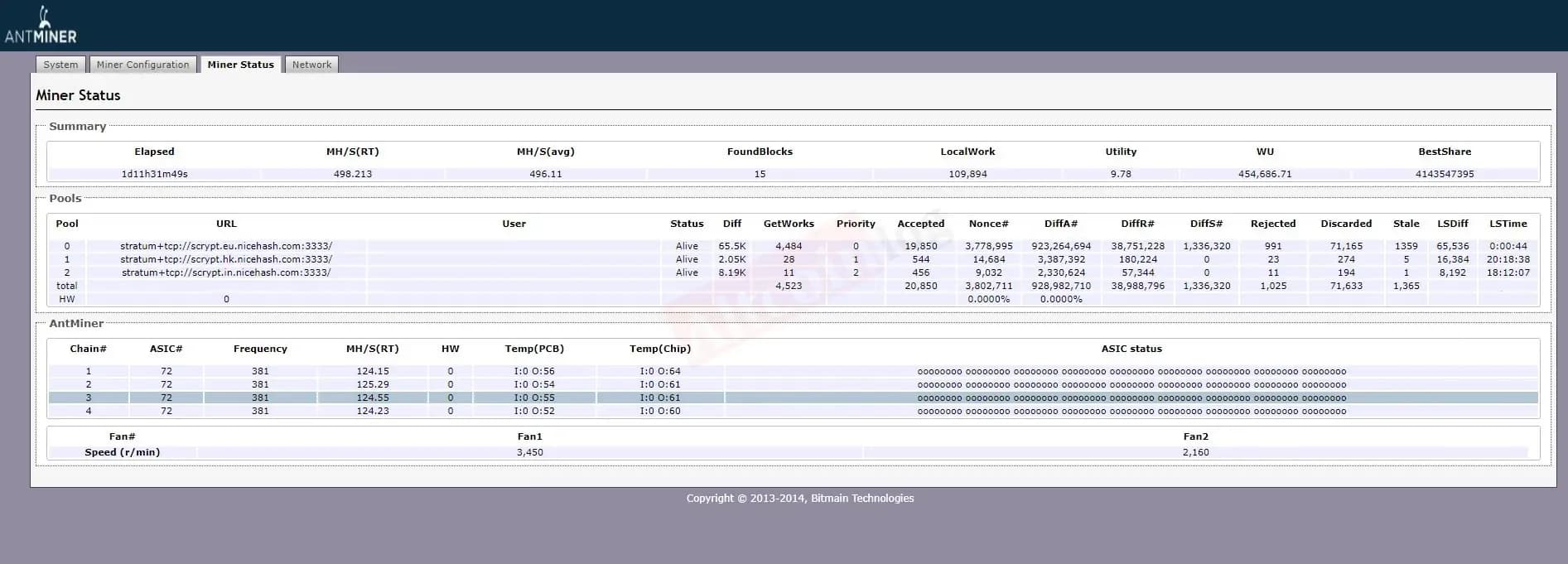Select pool 0 accepted count 19,850
This screenshot has width=1568, height=564.
[x=921, y=246]
